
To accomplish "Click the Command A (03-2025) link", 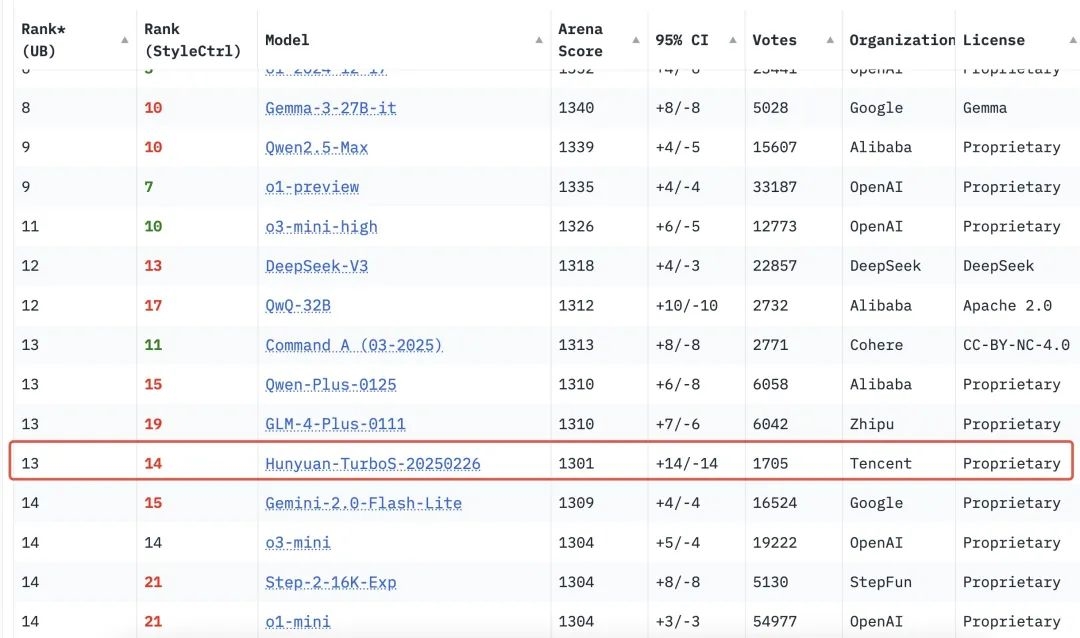I will pos(354,345).
